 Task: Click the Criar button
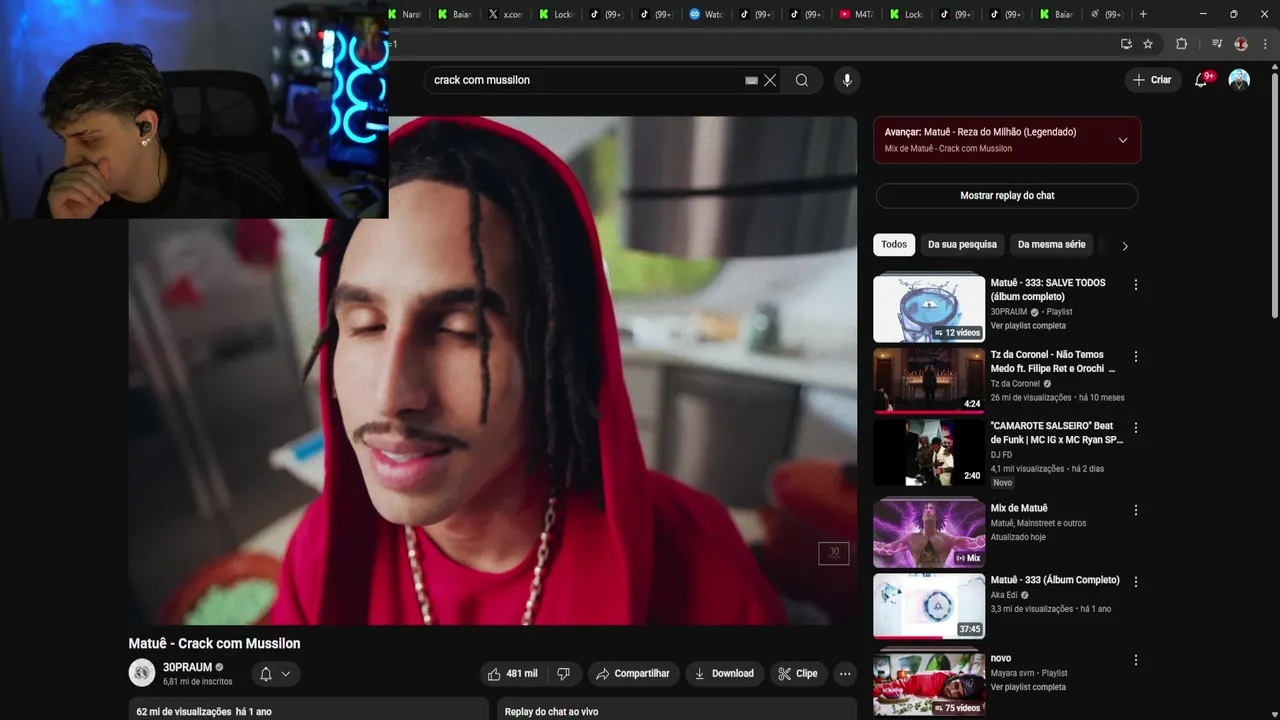coord(1152,80)
